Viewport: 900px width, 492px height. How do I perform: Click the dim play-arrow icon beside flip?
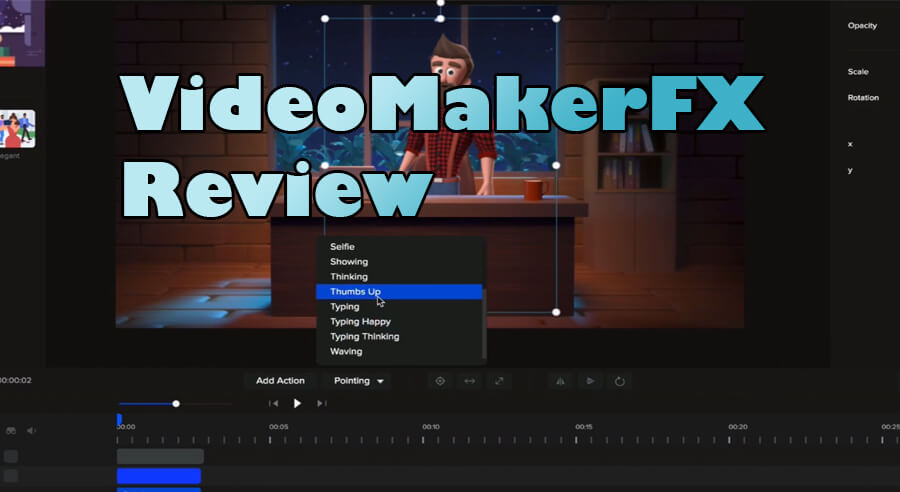tap(590, 381)
